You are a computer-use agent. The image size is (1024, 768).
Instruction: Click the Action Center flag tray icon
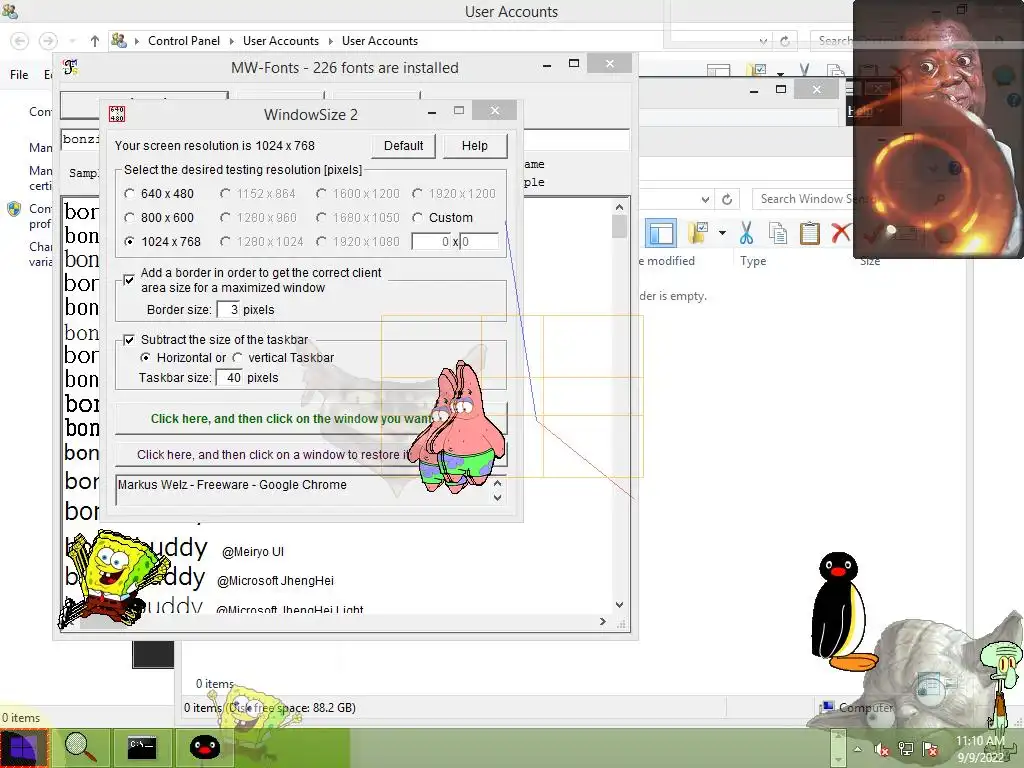pyautogui.click(x=930, y=749)
